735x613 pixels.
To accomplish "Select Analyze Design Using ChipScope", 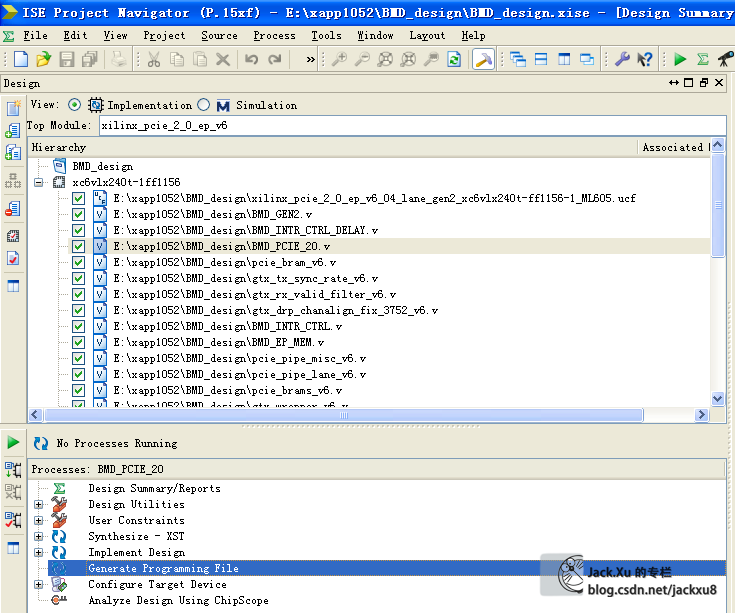I will (178, 600).
